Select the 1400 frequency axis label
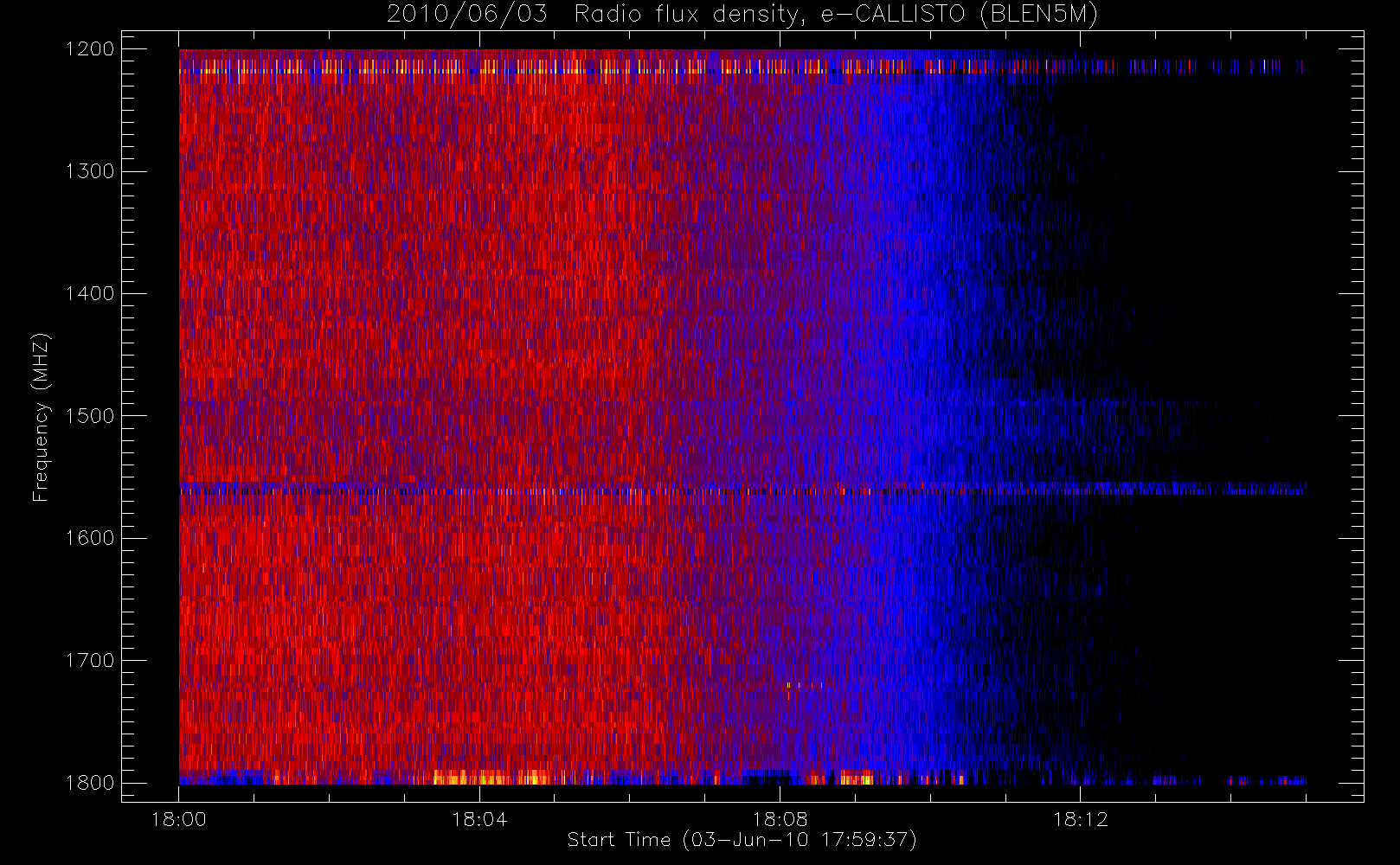Image resolution: width=1400 pixels, height=865 pixels. (x=90, y=293)
